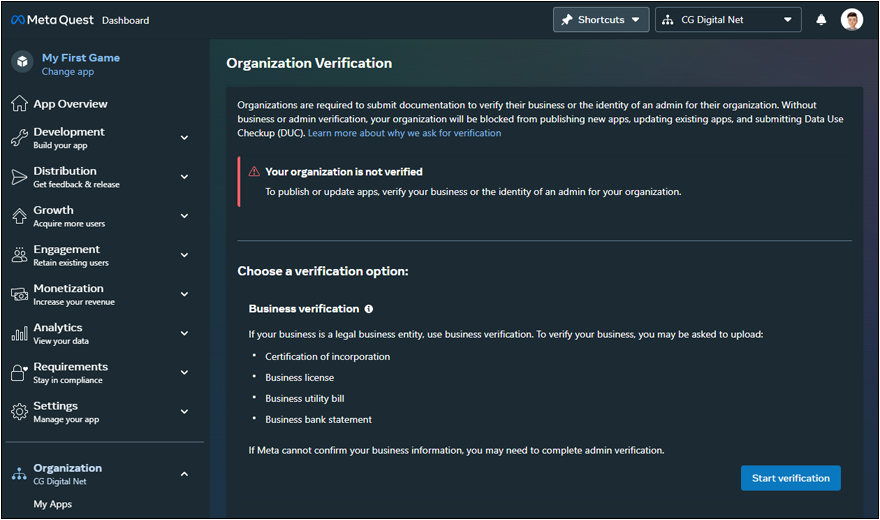Click 'Certification of incorporation' list item
This screenshot has height=520, width=880.
point(327,357)
